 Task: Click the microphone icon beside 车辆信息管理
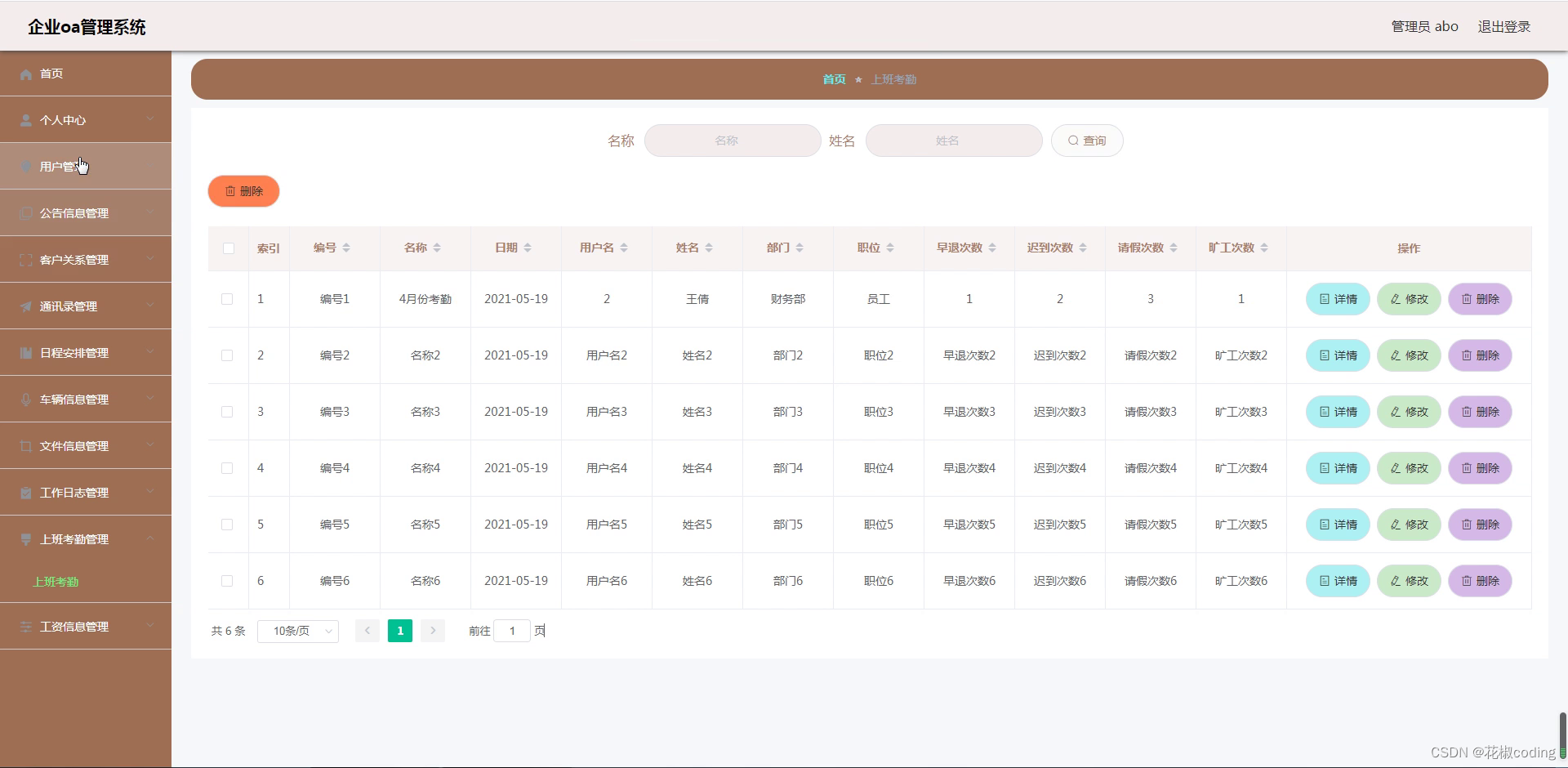(26, 400)
